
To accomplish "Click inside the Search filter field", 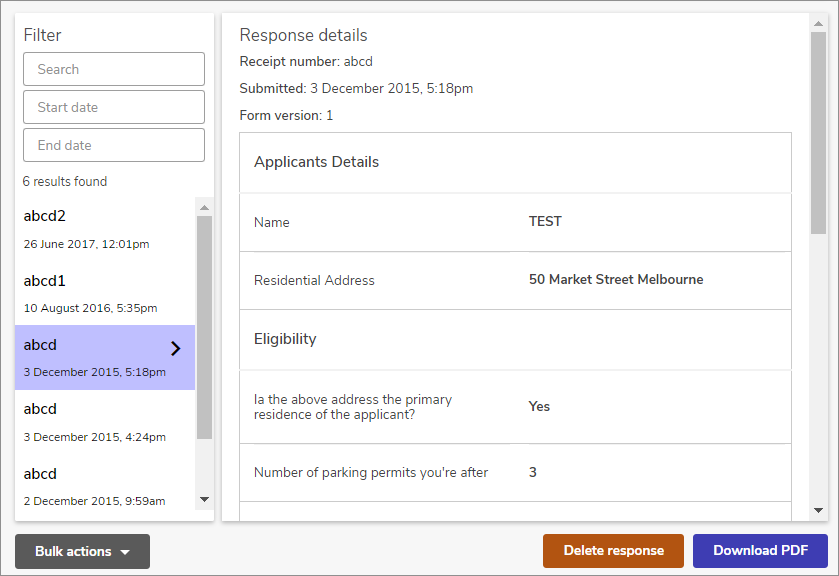I will tap(113, 69).
